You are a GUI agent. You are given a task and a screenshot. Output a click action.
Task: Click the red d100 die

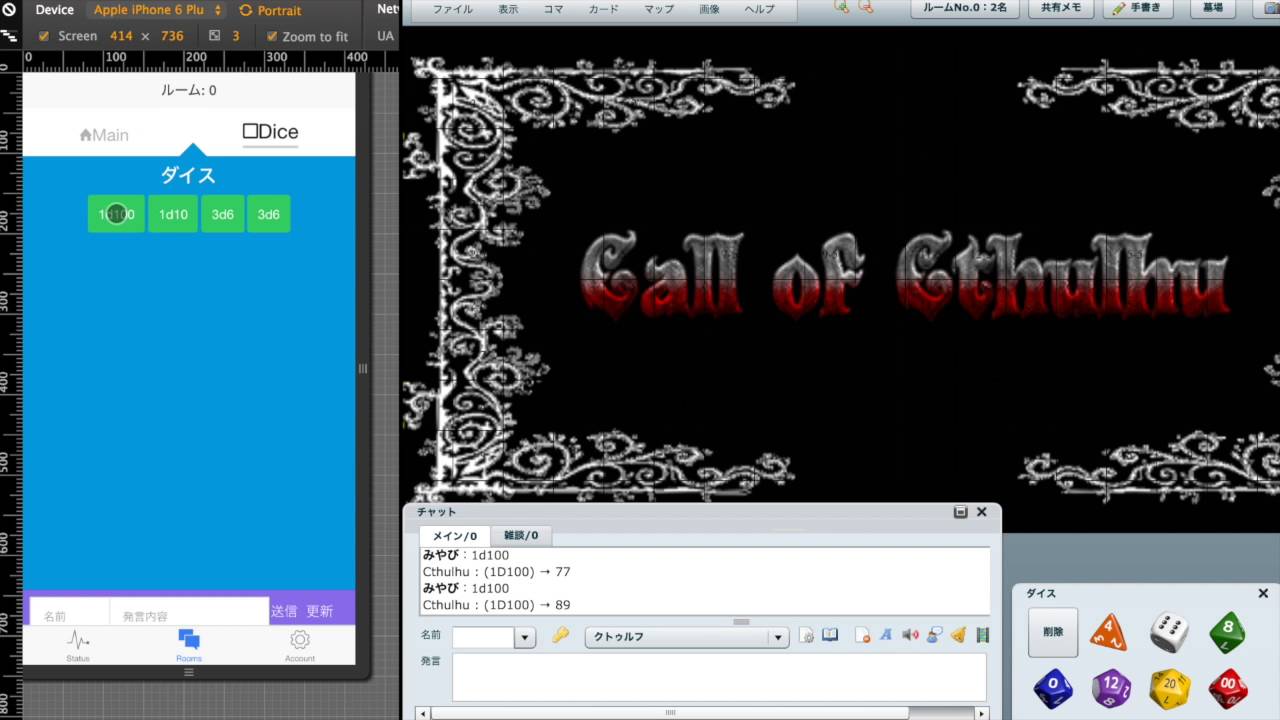[1227, 688]
